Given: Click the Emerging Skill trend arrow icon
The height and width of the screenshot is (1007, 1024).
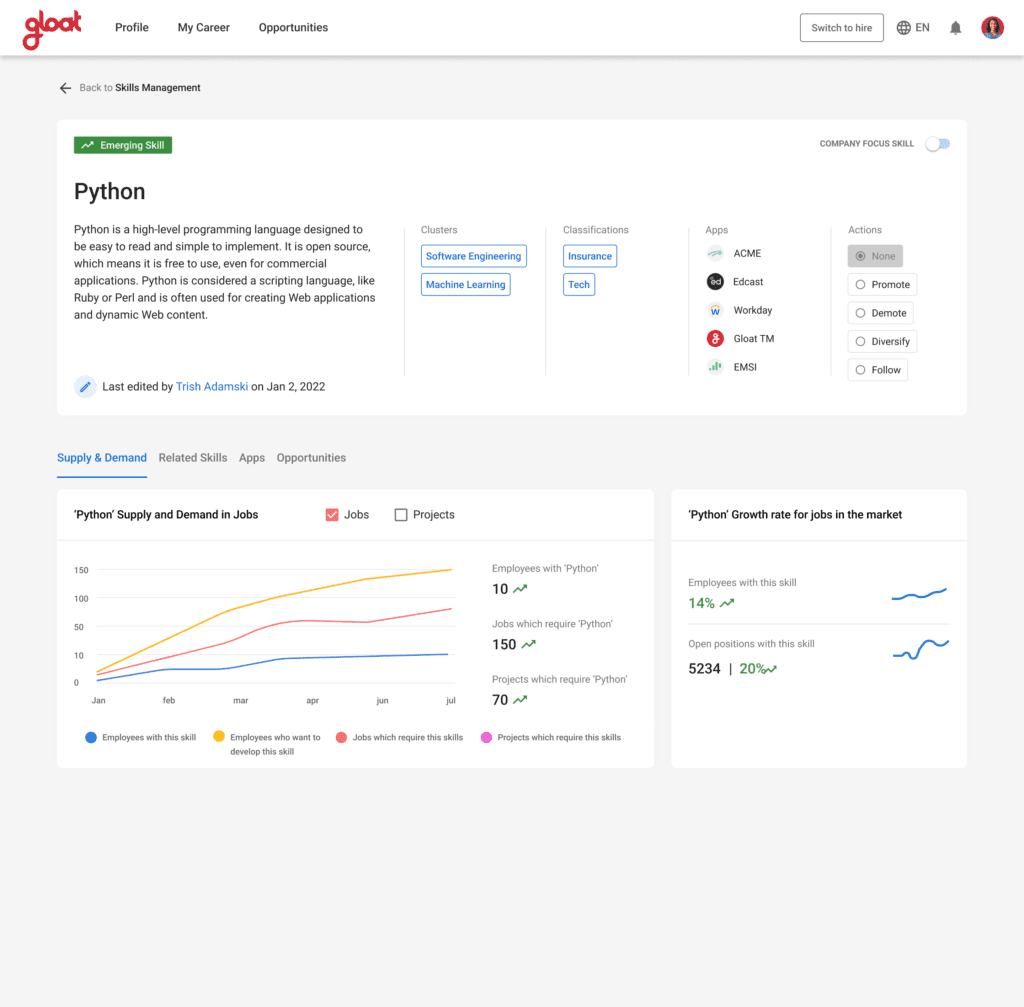Looking at the screenshot, I should point(88,145).
